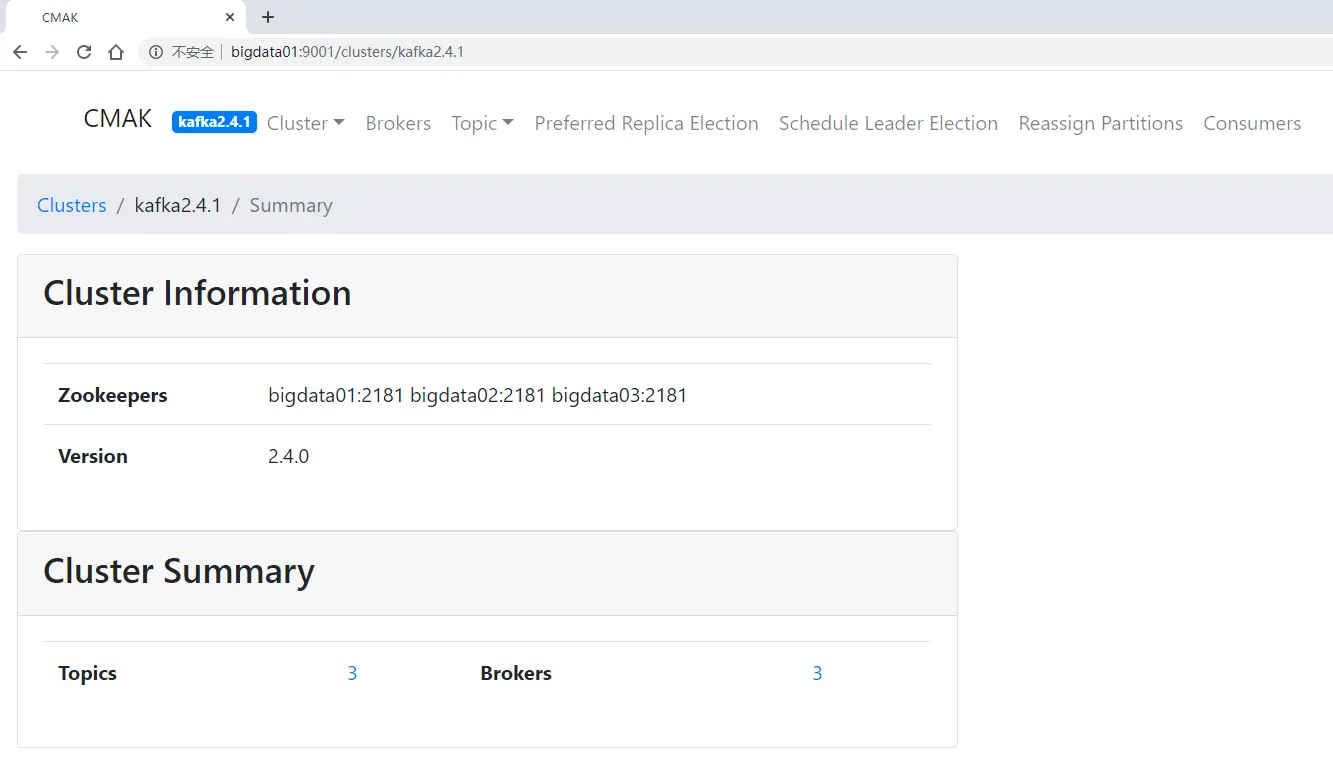Click the version value 2.4.0
Viewport: 1333px width, 757px height.
pyautogui.click(x=289, y=456)
